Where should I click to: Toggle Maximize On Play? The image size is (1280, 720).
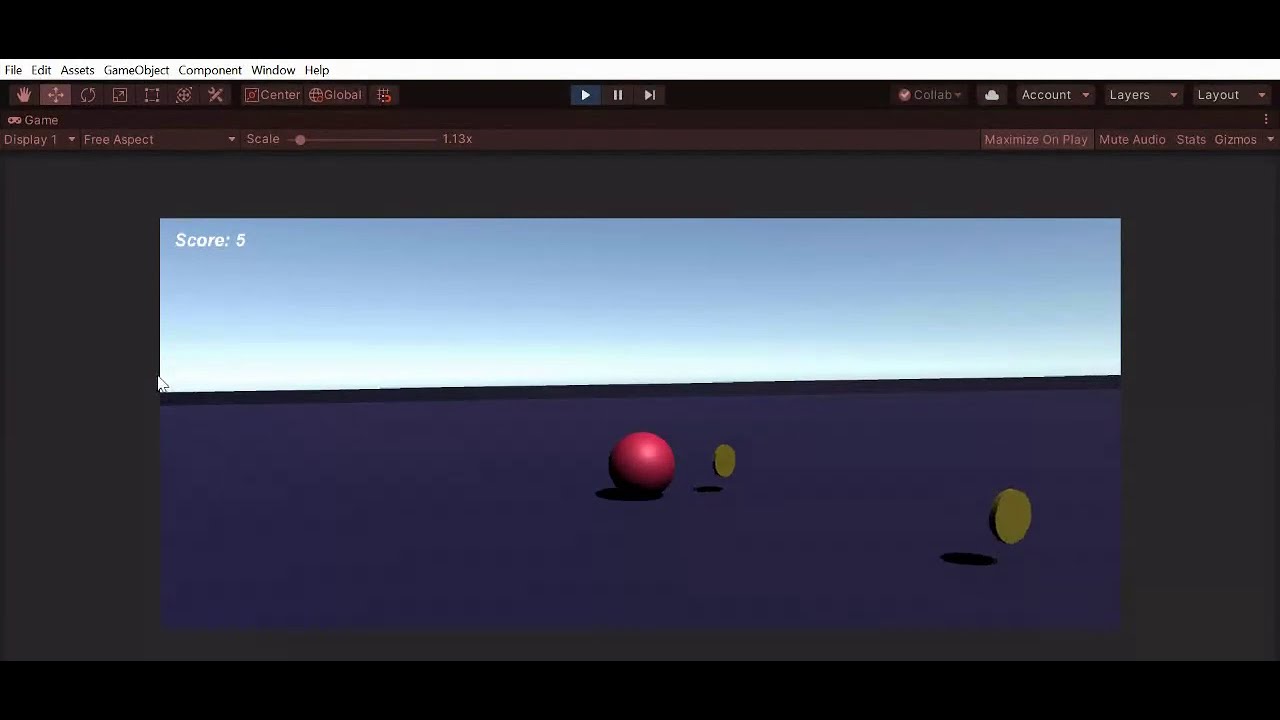pyautogui.click(x=1036, y=139)
